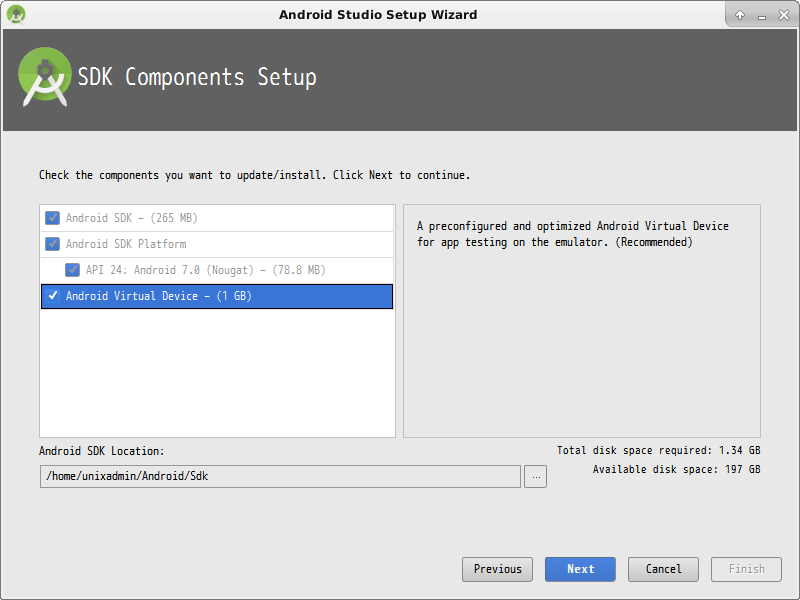Open the window menu icon in title bar
The height and width of the screenshot is (600, 800).
15,14
